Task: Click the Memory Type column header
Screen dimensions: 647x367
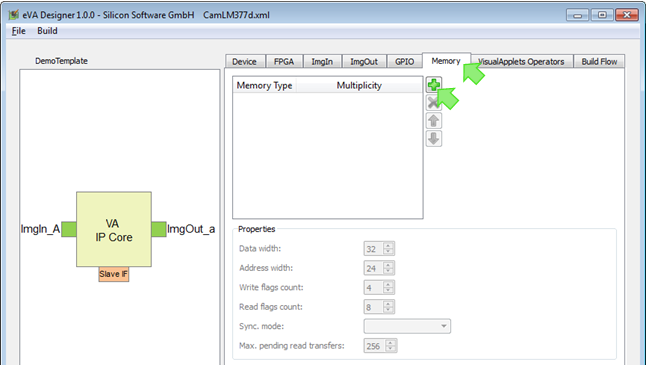Action: [264, 85]
